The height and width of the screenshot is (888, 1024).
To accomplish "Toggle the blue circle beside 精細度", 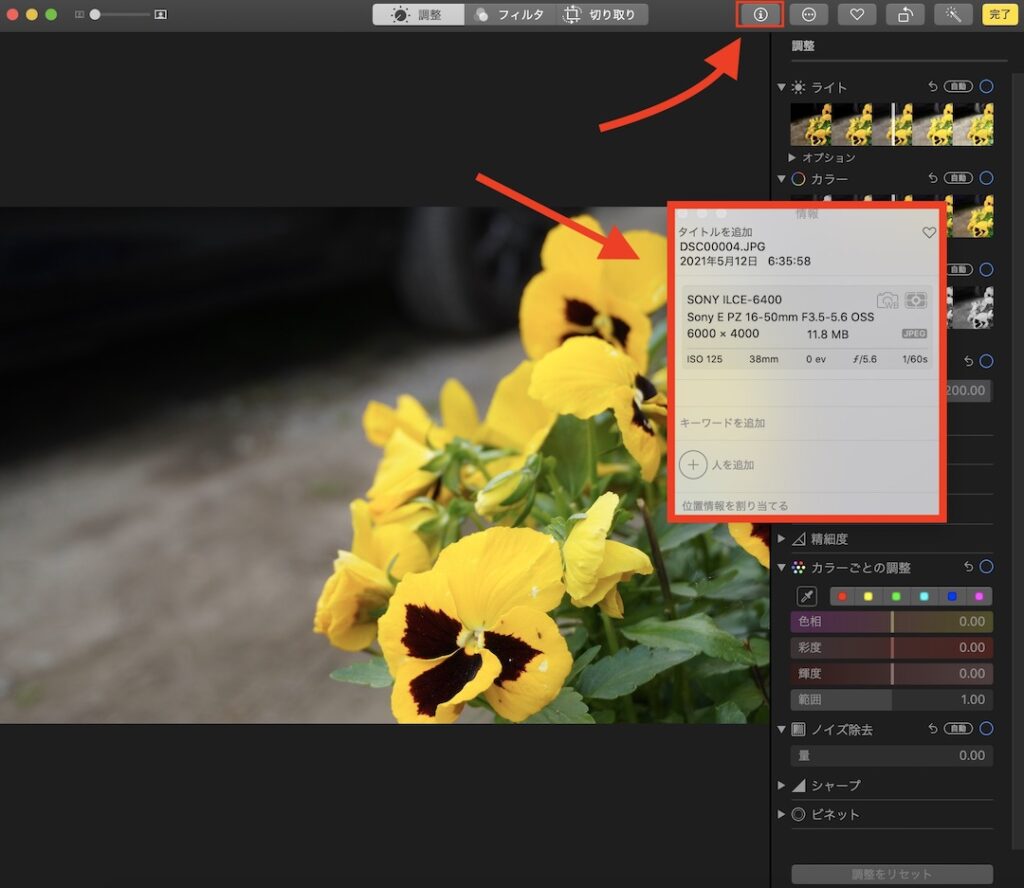I will (x=986, y=538).
